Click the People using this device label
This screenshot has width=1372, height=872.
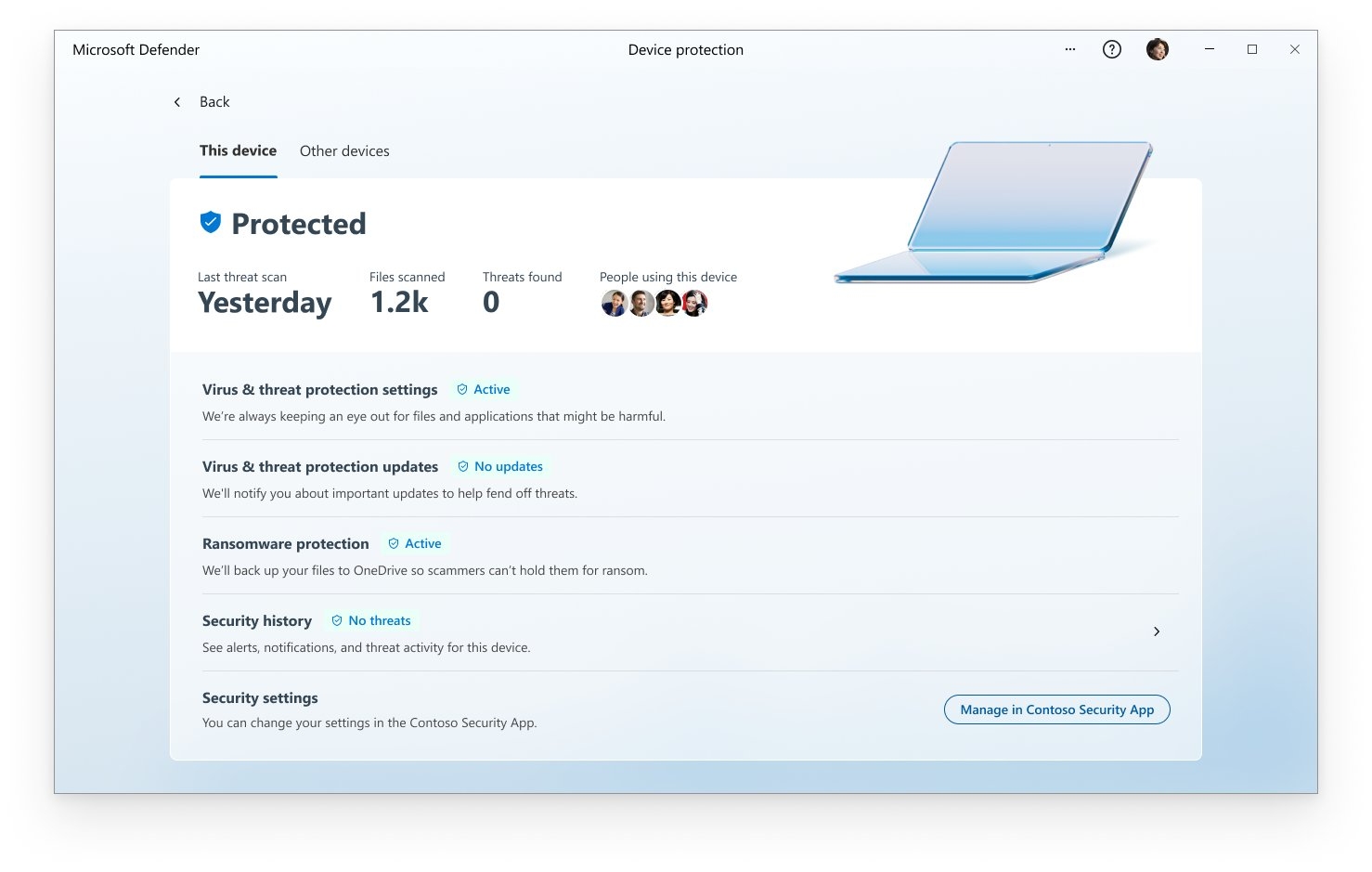668,277
